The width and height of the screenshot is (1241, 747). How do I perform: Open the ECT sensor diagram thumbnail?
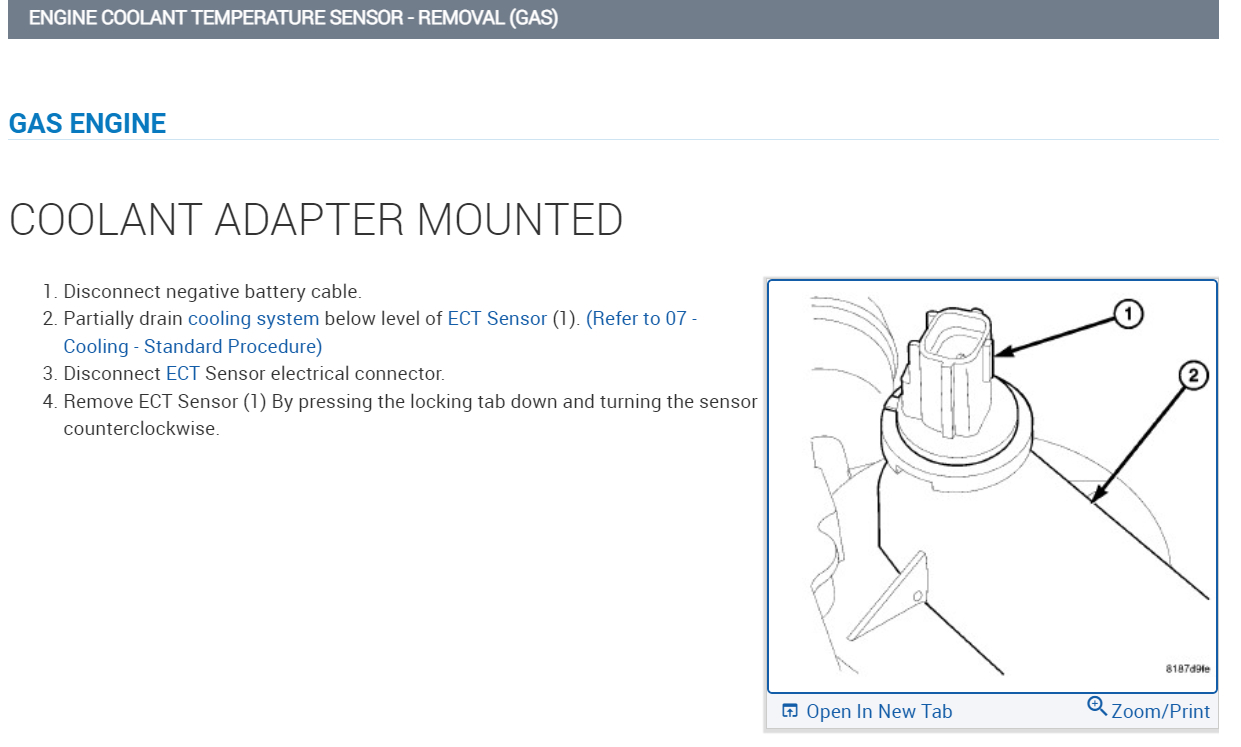pyautogui.click(x=992, y=486)
